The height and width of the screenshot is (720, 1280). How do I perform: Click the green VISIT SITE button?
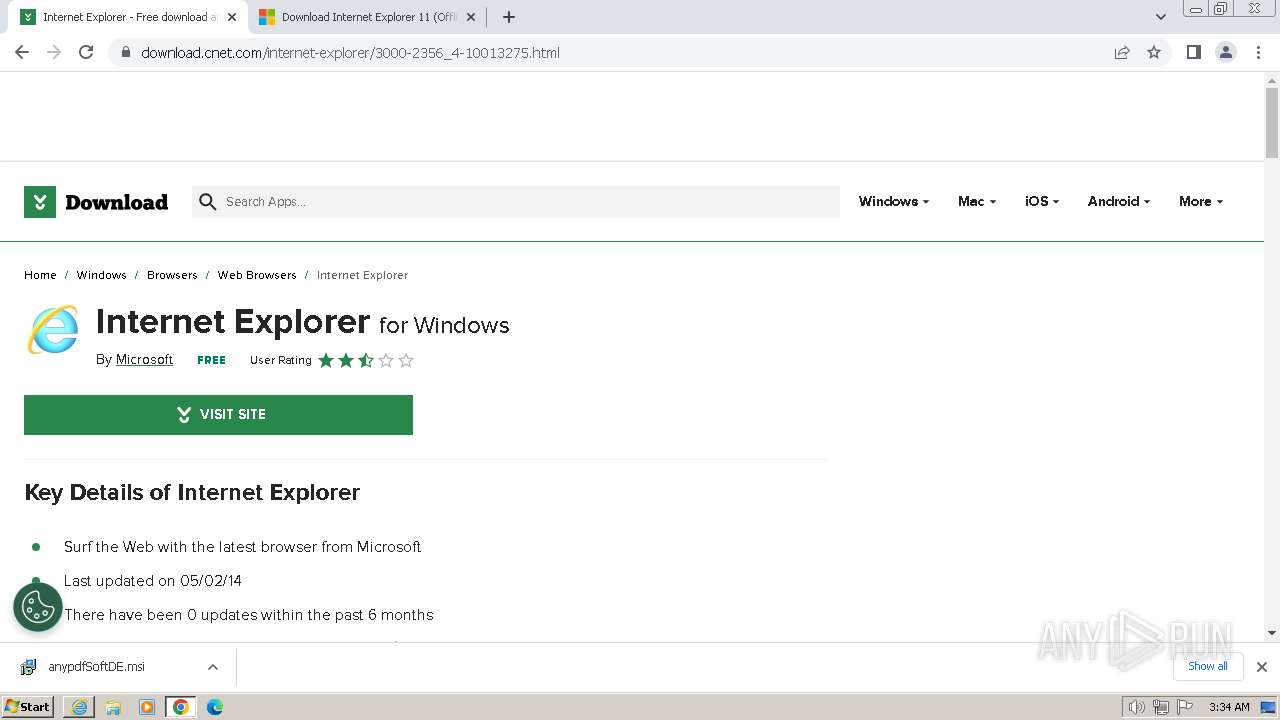click(218, 415)
